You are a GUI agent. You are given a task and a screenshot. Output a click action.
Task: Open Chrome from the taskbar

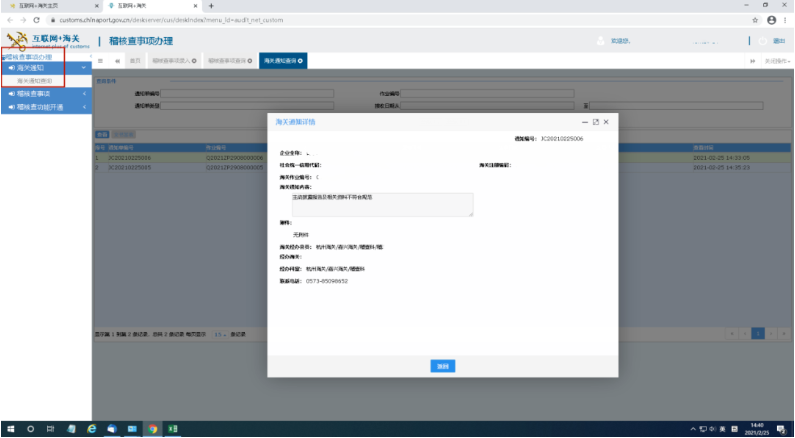coord(153,429)
